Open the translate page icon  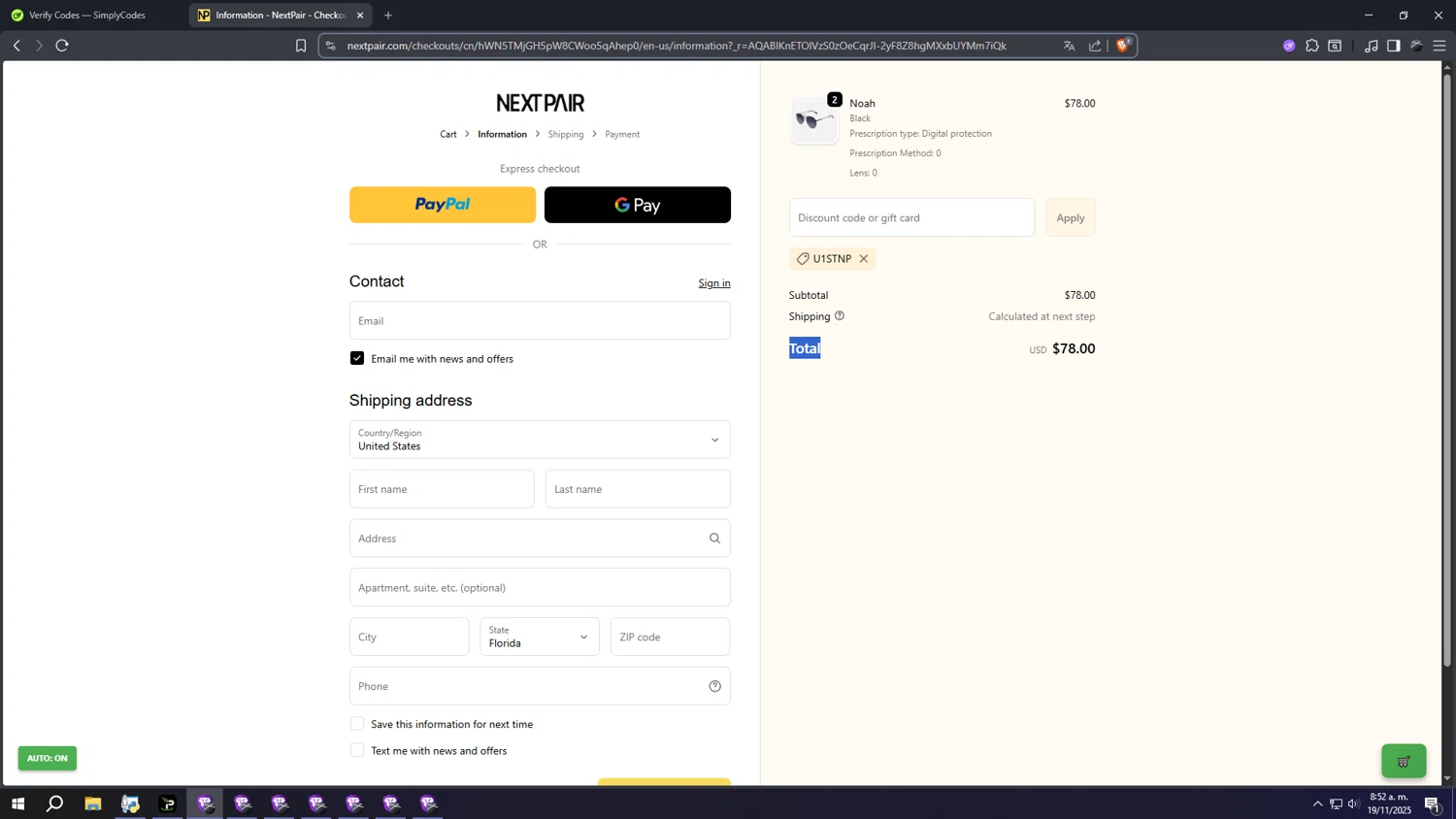[x=1069, y=46]
